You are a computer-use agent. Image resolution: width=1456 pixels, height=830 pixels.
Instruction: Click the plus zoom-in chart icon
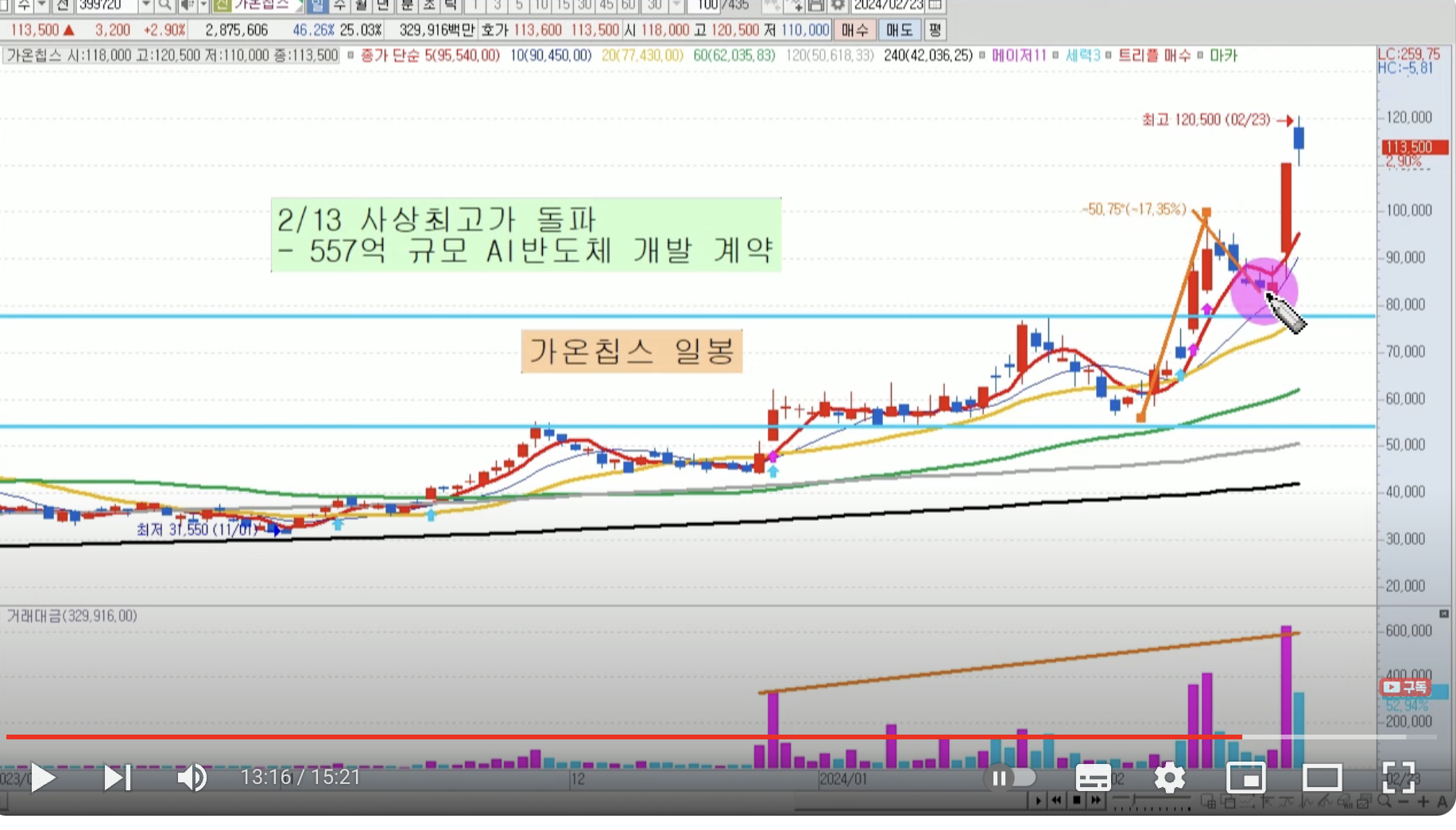point(1423,801)
